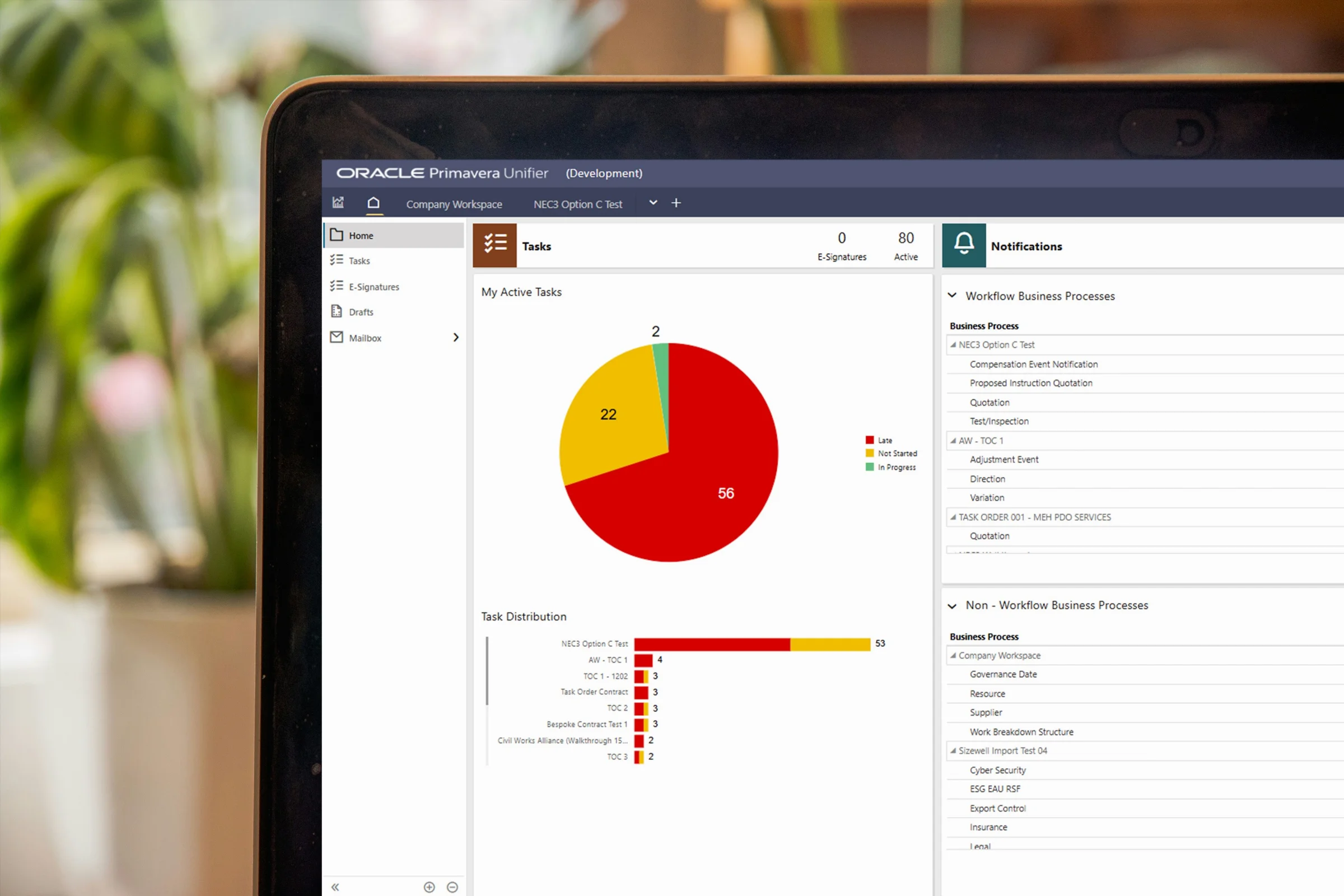
Task: Select Tasks in the sidebar menu
Action: coord(394,260)
